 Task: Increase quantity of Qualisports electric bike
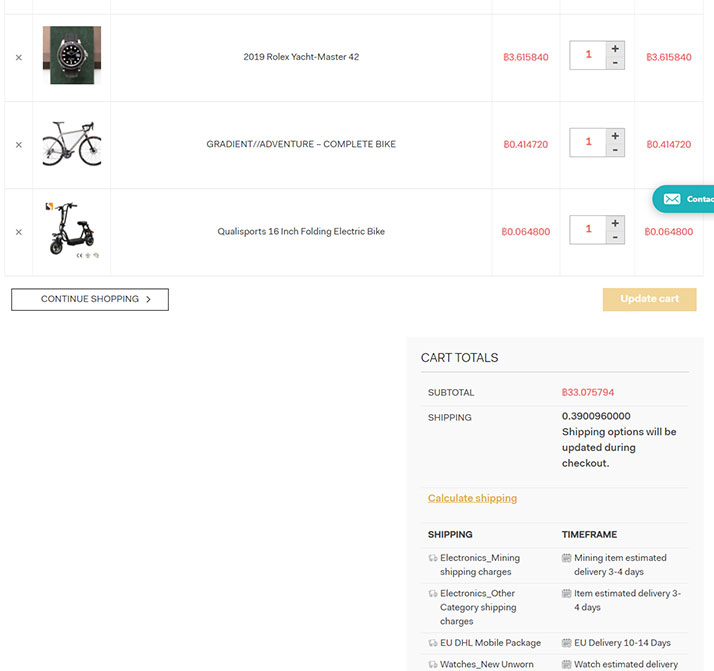[615, 223]
